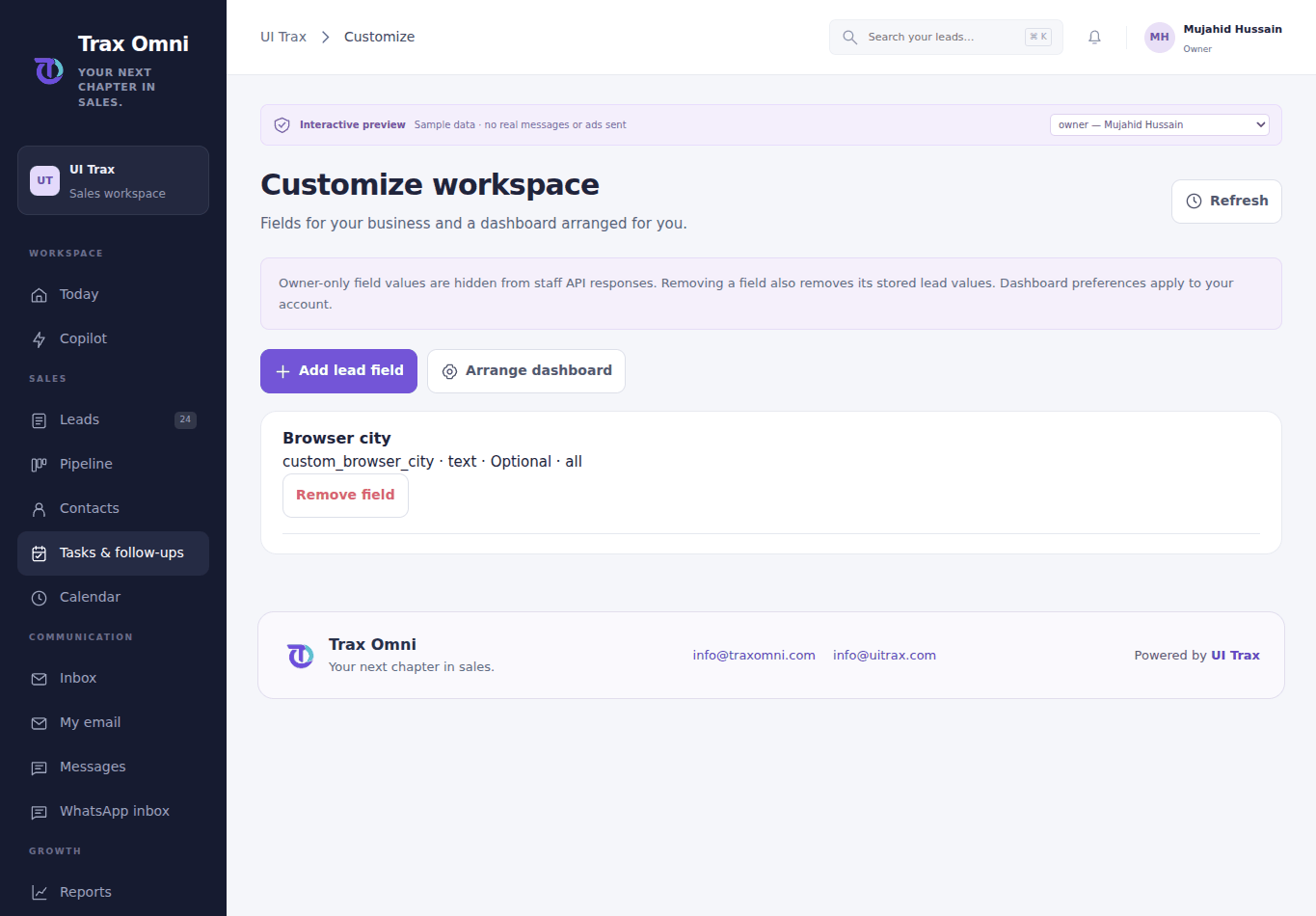Click the Add lead field button
Screen dimensions: 1316x916
pyautogui.click(x=338, y=371)
